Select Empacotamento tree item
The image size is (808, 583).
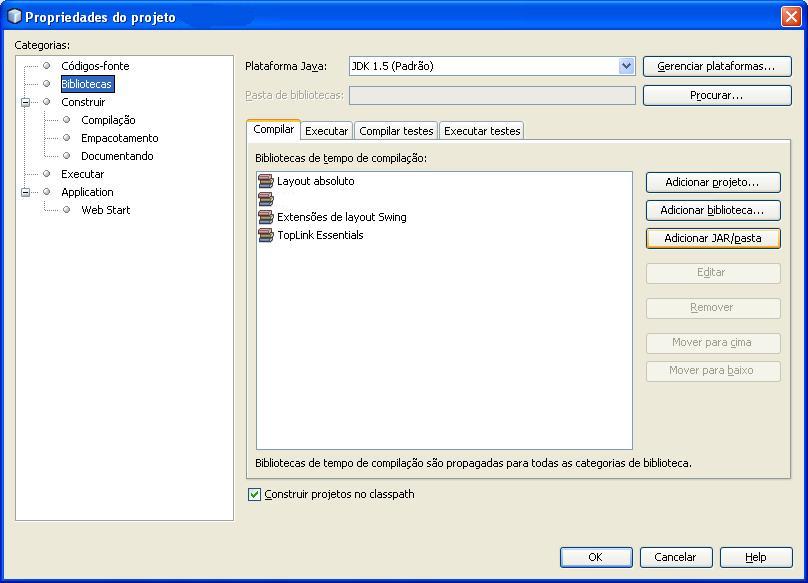click(x=120, y=138)
